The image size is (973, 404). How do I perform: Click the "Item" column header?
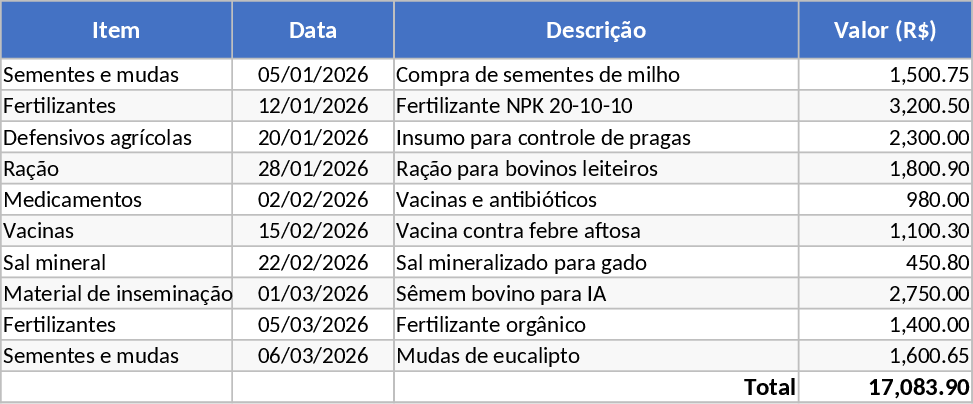[116, 30]
